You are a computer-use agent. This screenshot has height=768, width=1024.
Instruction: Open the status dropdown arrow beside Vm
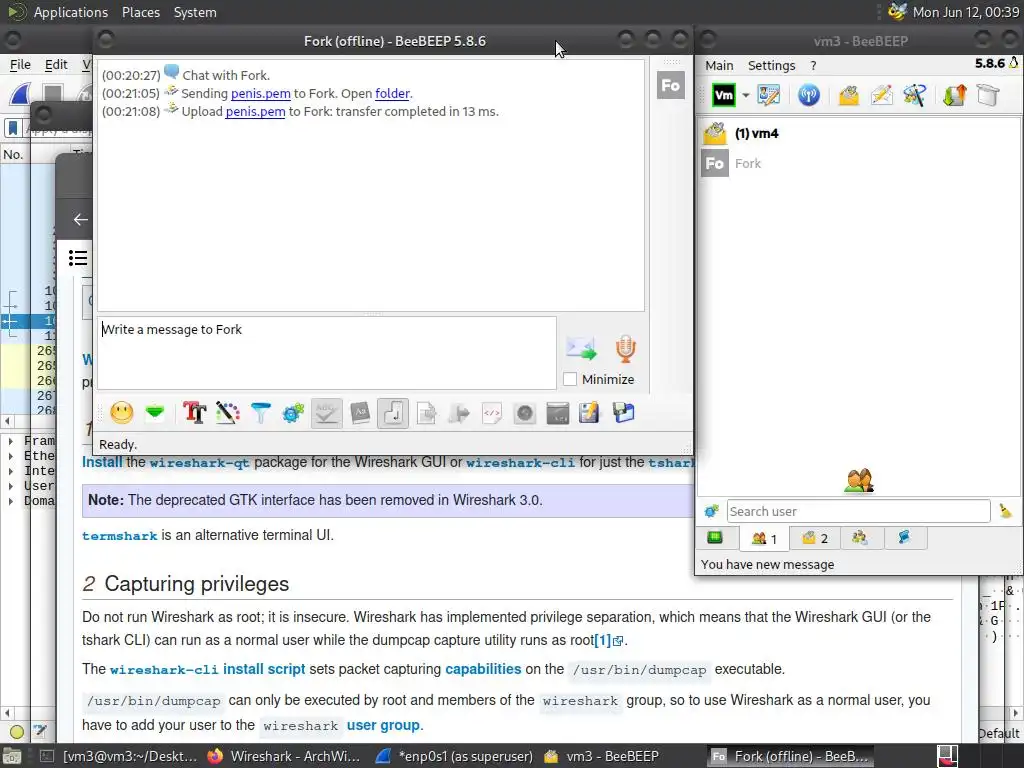coord(746,95)
